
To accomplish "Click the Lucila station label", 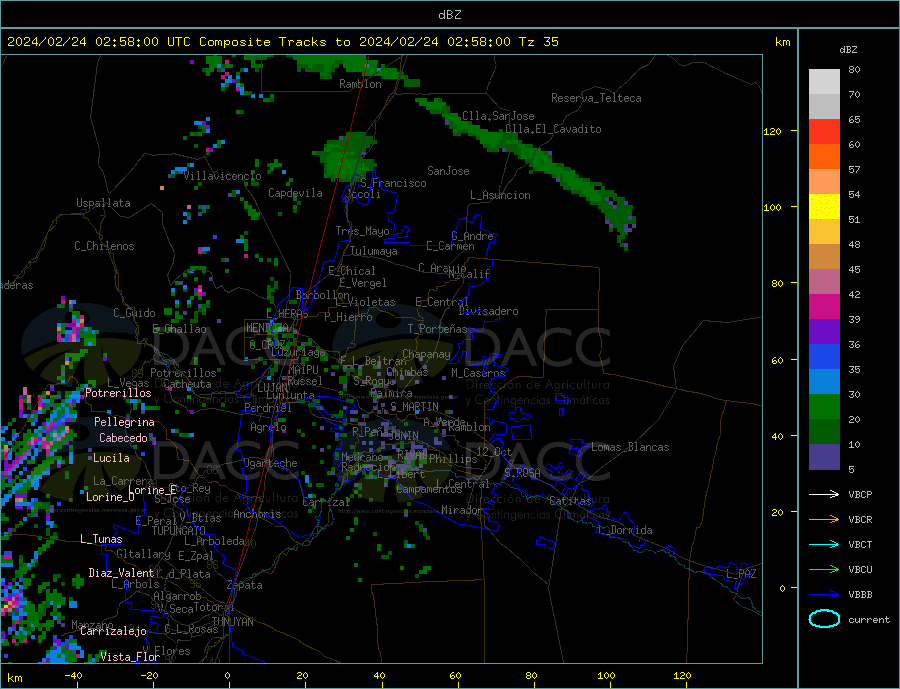I will click(111, 458).
